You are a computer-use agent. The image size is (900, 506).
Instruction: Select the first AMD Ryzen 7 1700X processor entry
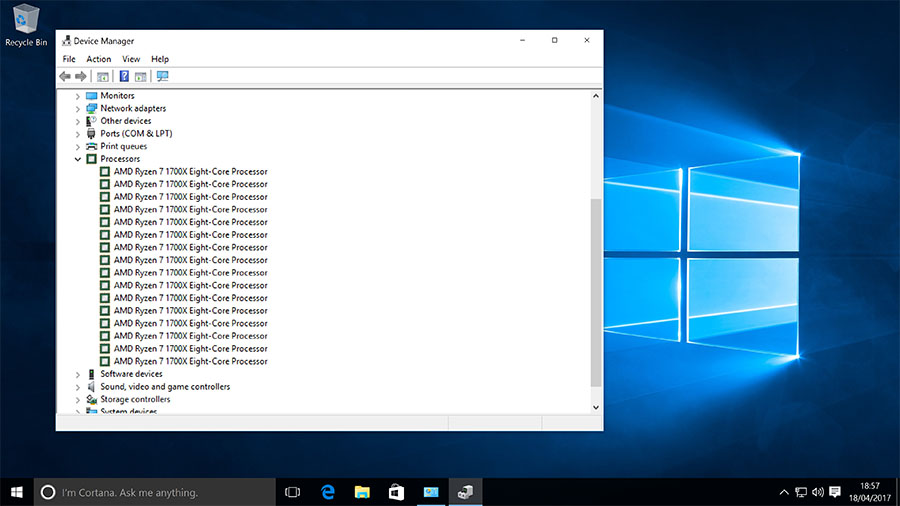click(191, 172)
